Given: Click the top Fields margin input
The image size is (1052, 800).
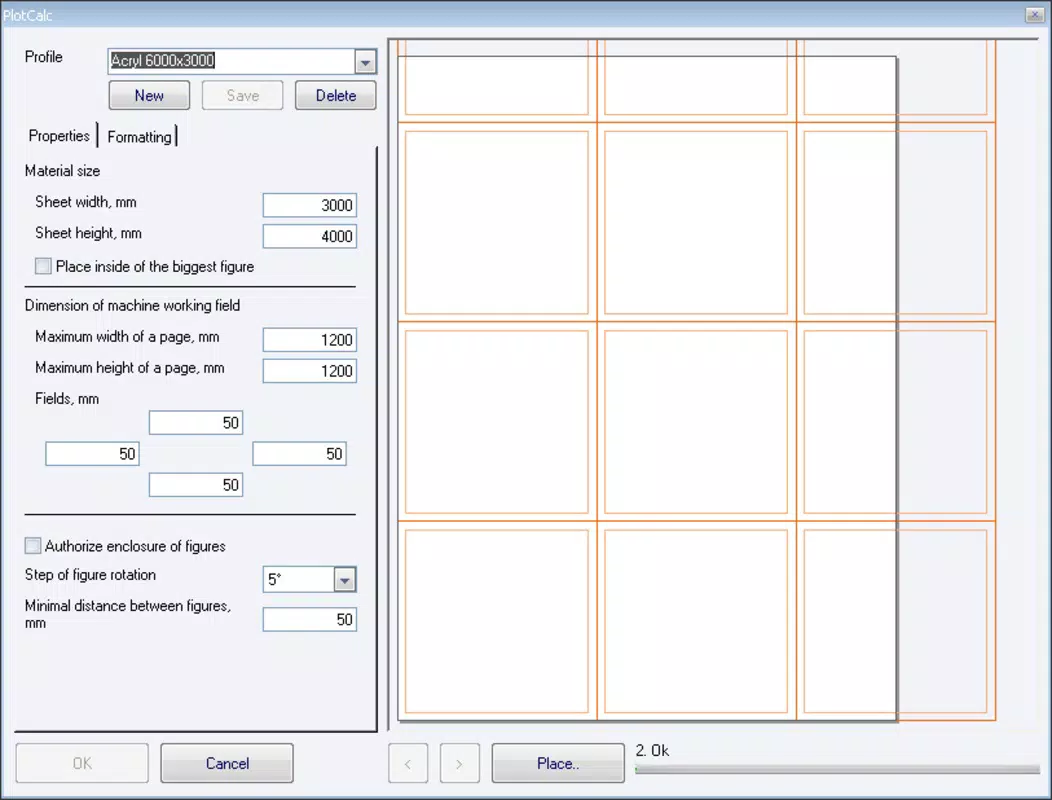Looking at the screenshot, I should (196, 423).
